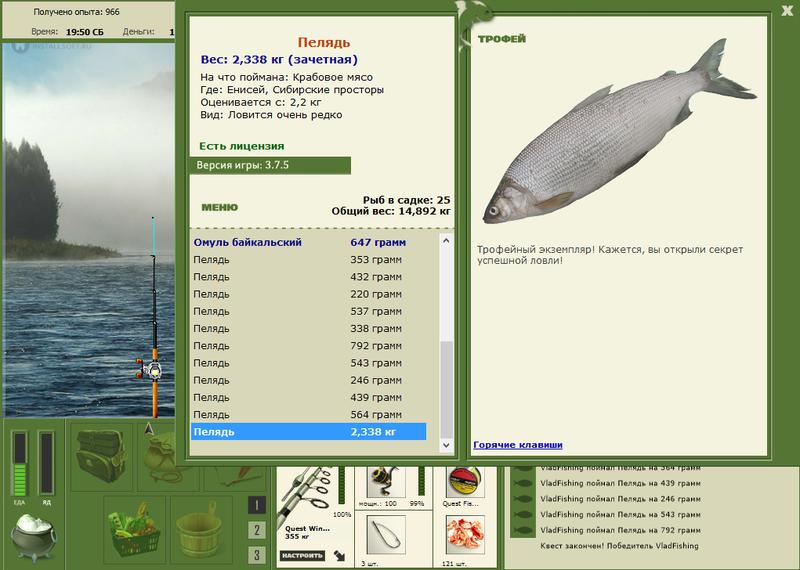The image size is (800, 570).
Task: Click the fish list scrollbar thumb
Action: coord(446,390)
